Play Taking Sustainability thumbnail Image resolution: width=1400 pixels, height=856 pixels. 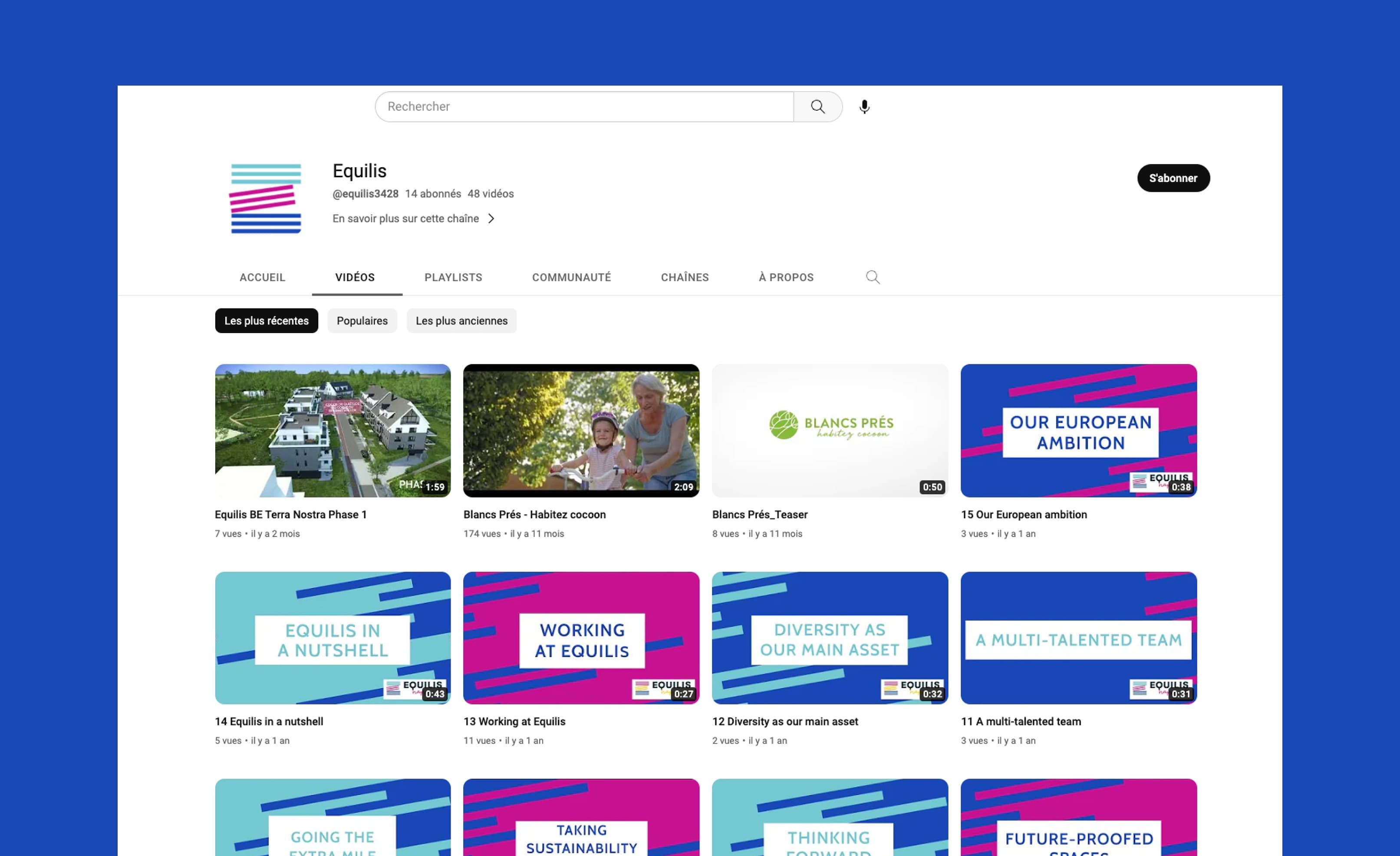pyautogui.click(x=581, y=817)
